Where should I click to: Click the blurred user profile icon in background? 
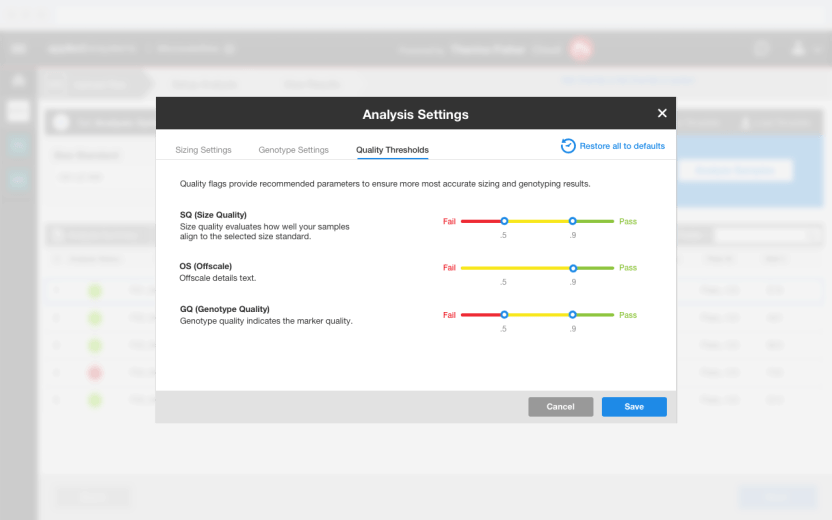798,49
